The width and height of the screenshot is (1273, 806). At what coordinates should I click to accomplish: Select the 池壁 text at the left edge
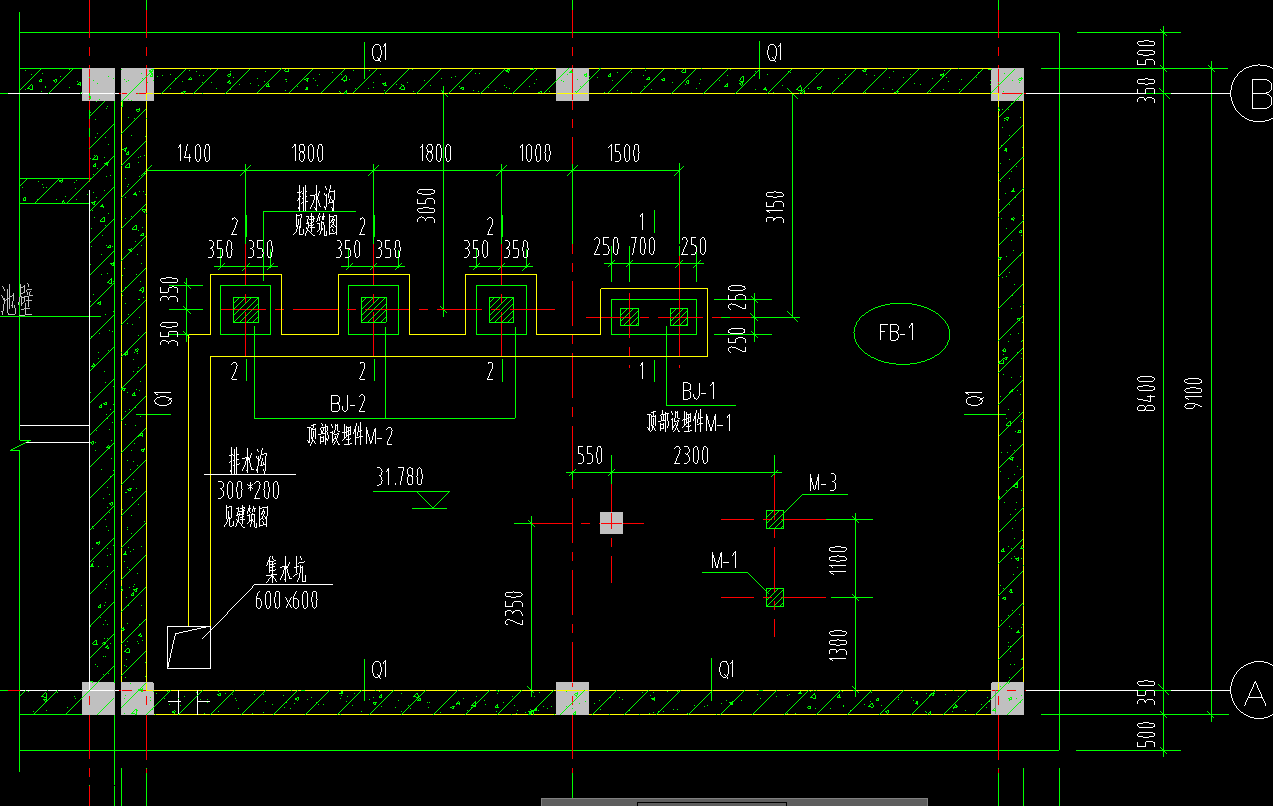[x=16, y=301]
